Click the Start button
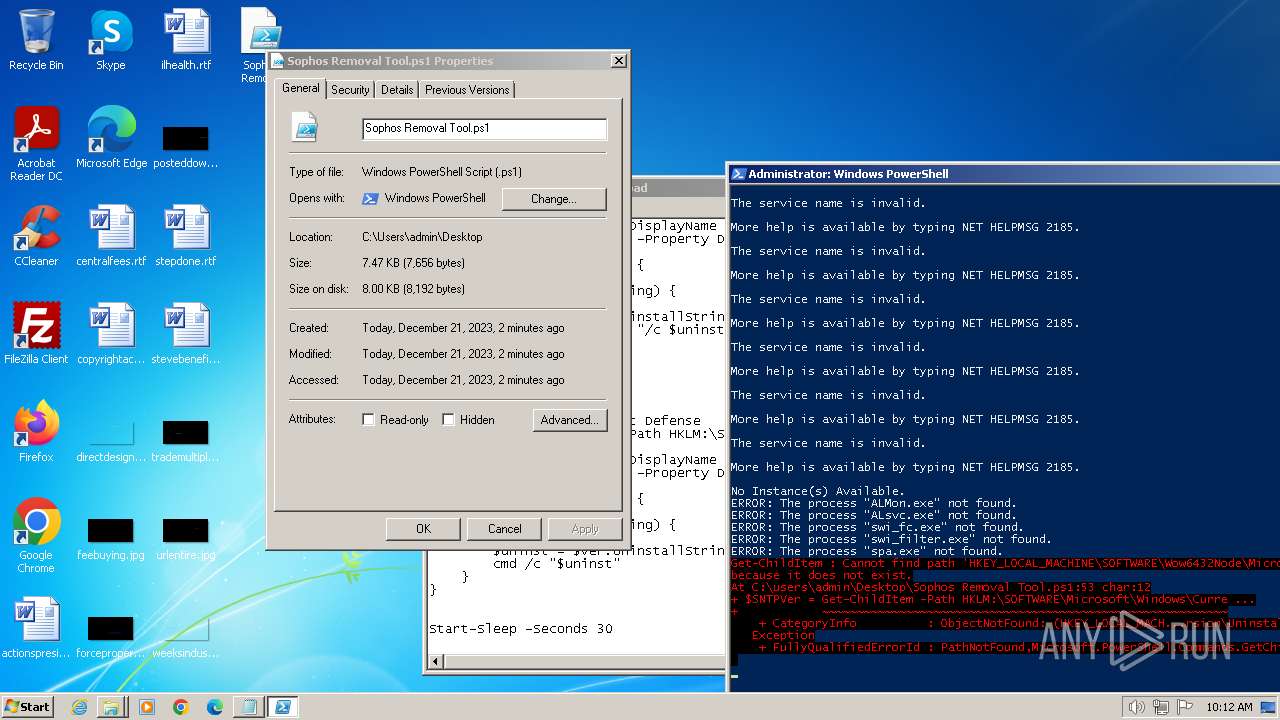1280x720 pixels. coord(27,707)
